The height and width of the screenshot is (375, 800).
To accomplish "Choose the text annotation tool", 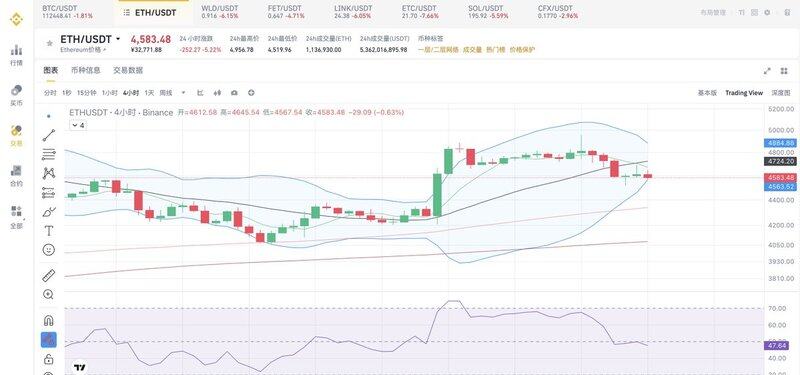I will point(49,231).
